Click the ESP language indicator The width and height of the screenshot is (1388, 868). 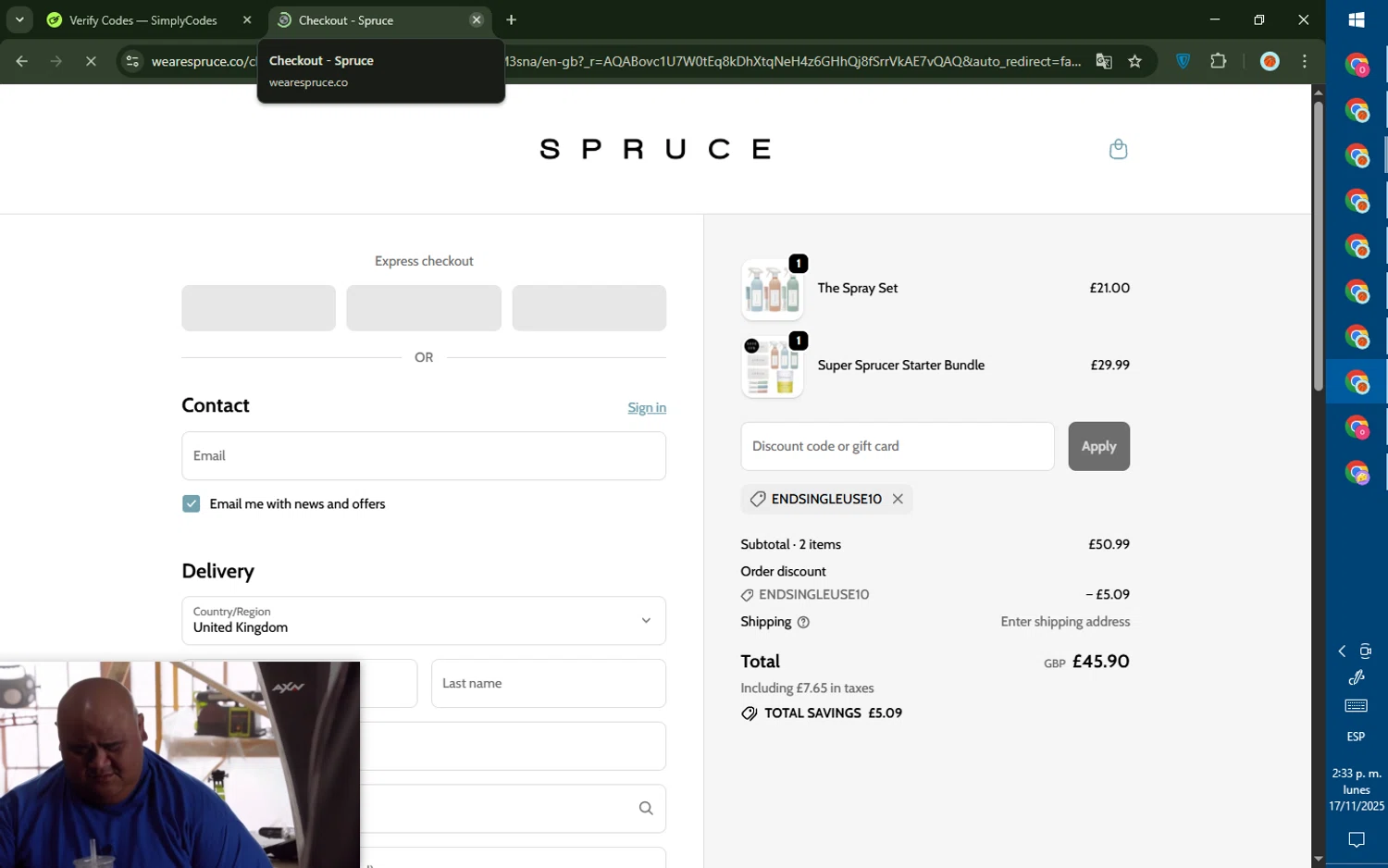coord(1357,738)
